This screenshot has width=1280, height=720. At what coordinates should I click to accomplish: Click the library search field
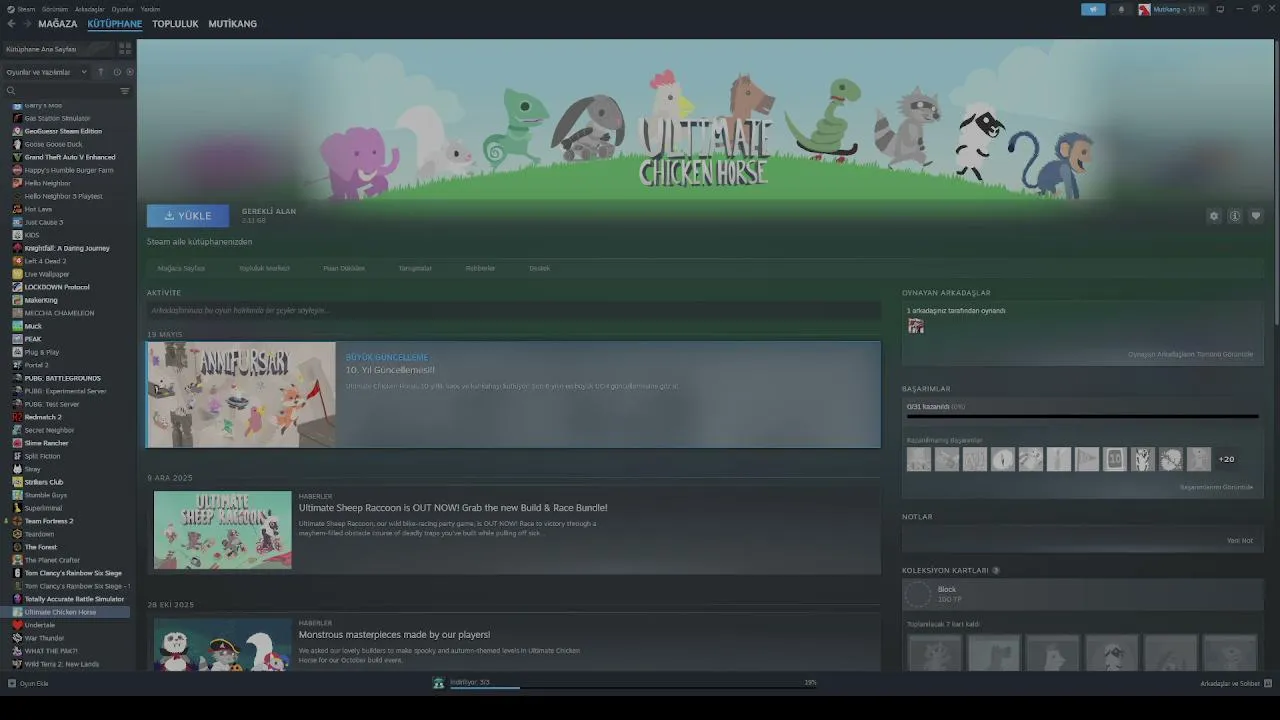tap(66, 91)
